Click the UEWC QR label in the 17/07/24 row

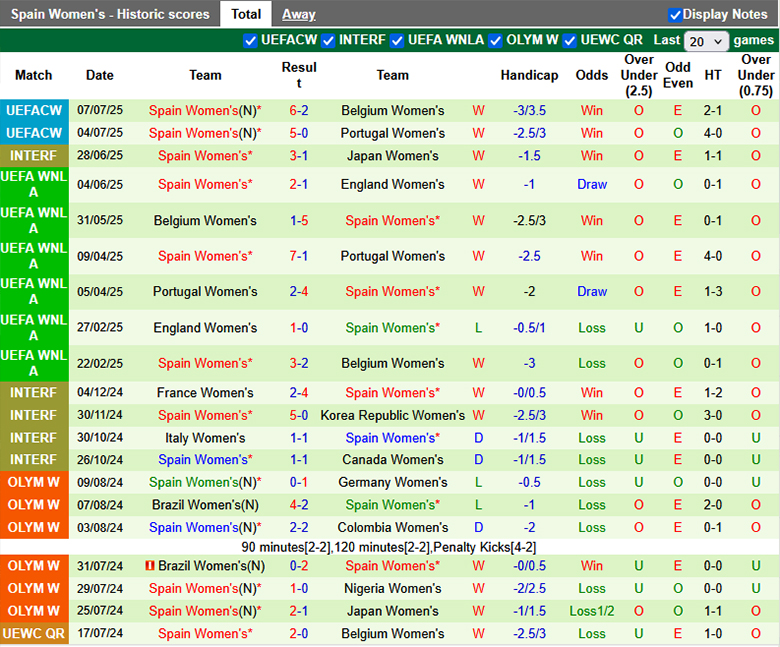(34, 634)
